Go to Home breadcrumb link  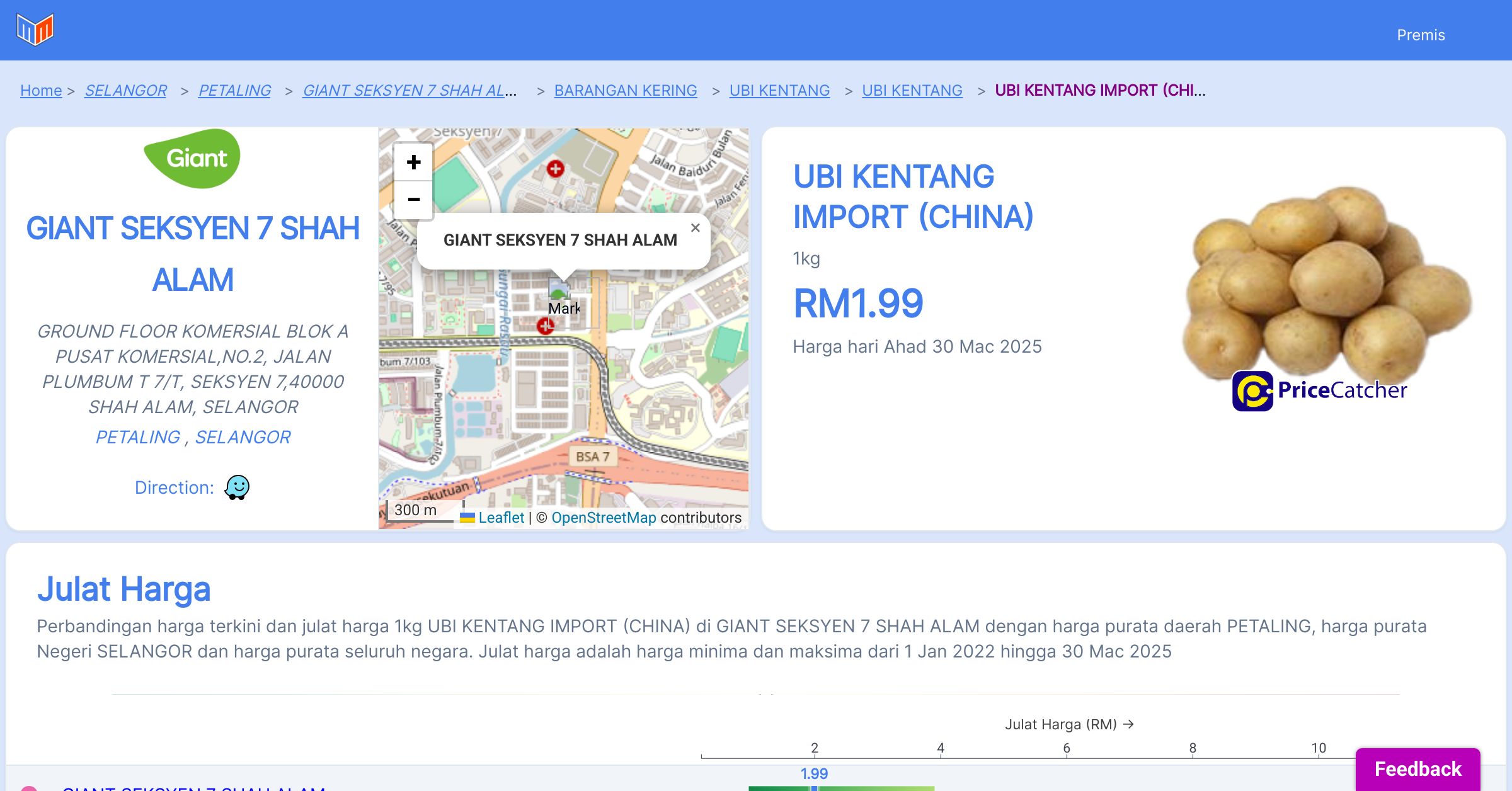click(x=41, y=91)
